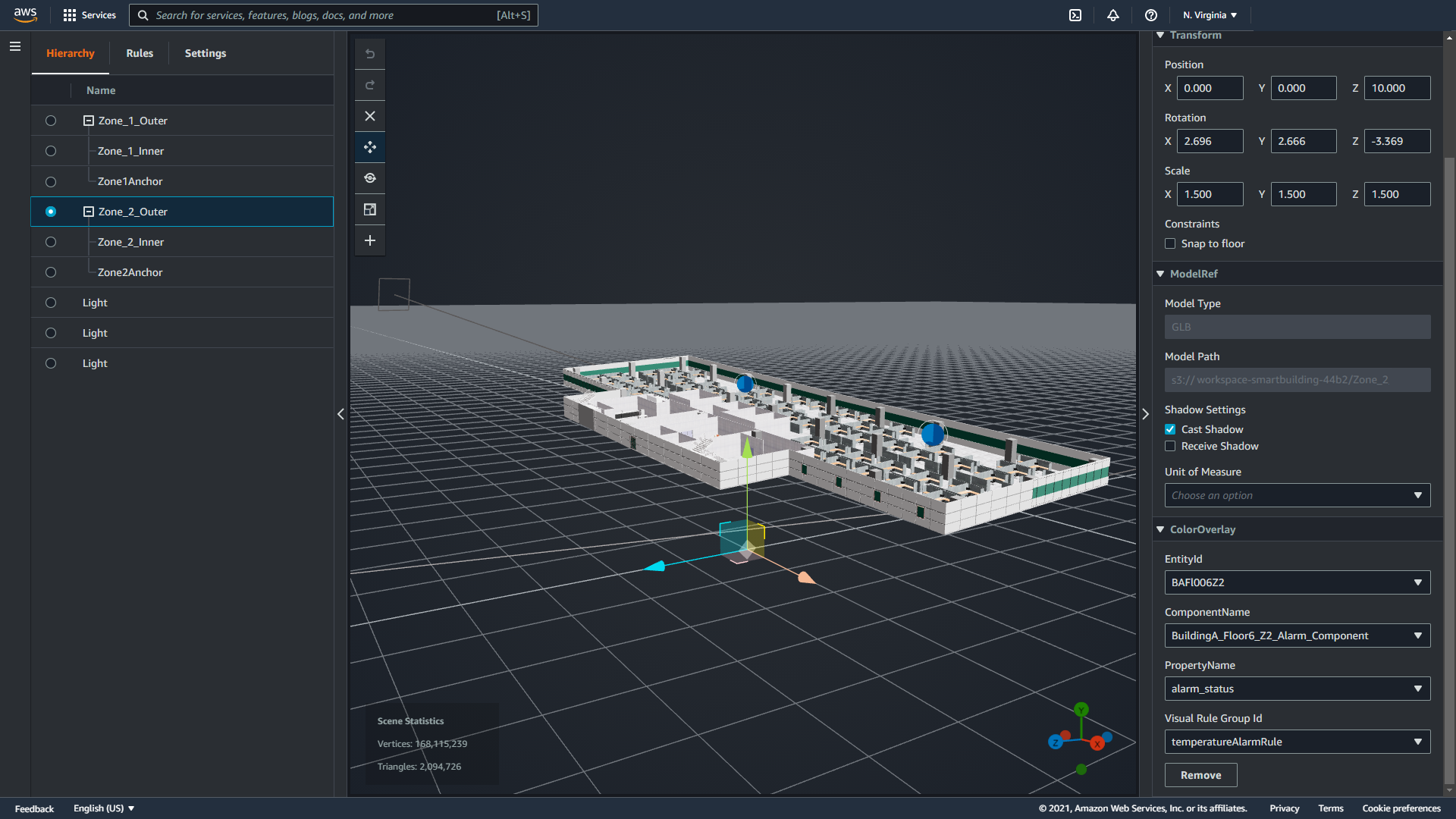Enable Snap to floor constraint
Viewport: 1456px width, 819px height.
point(1170,243)
